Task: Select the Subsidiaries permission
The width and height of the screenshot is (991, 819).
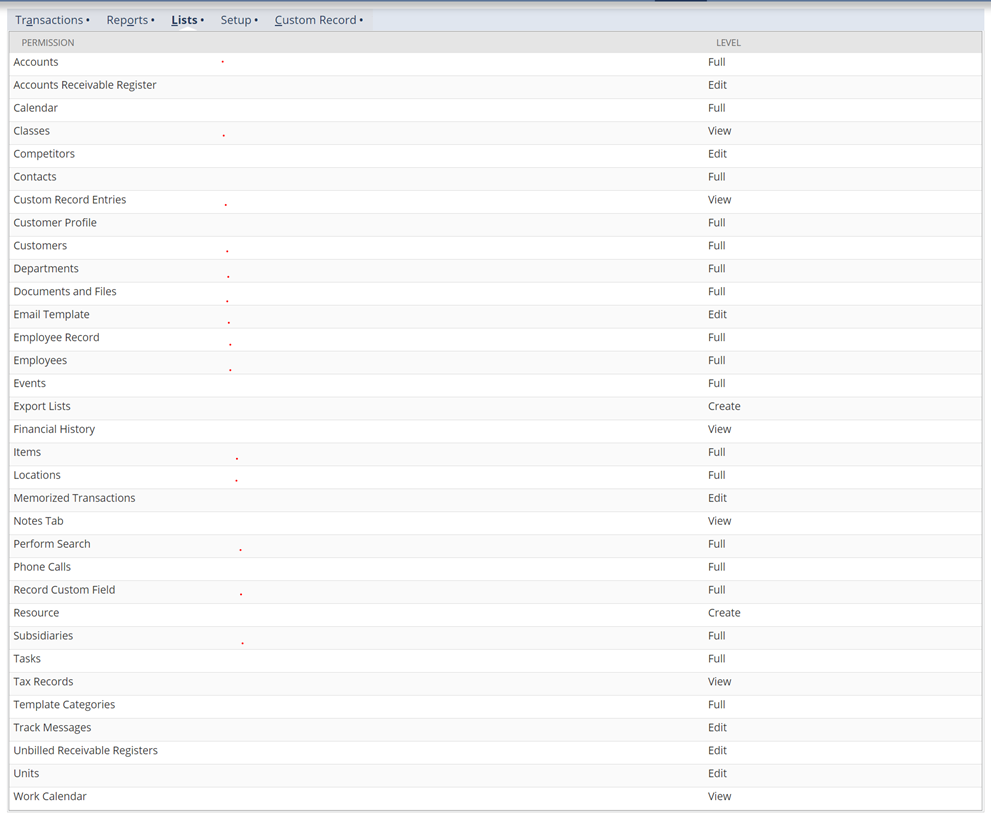Action: pos(43,636)
